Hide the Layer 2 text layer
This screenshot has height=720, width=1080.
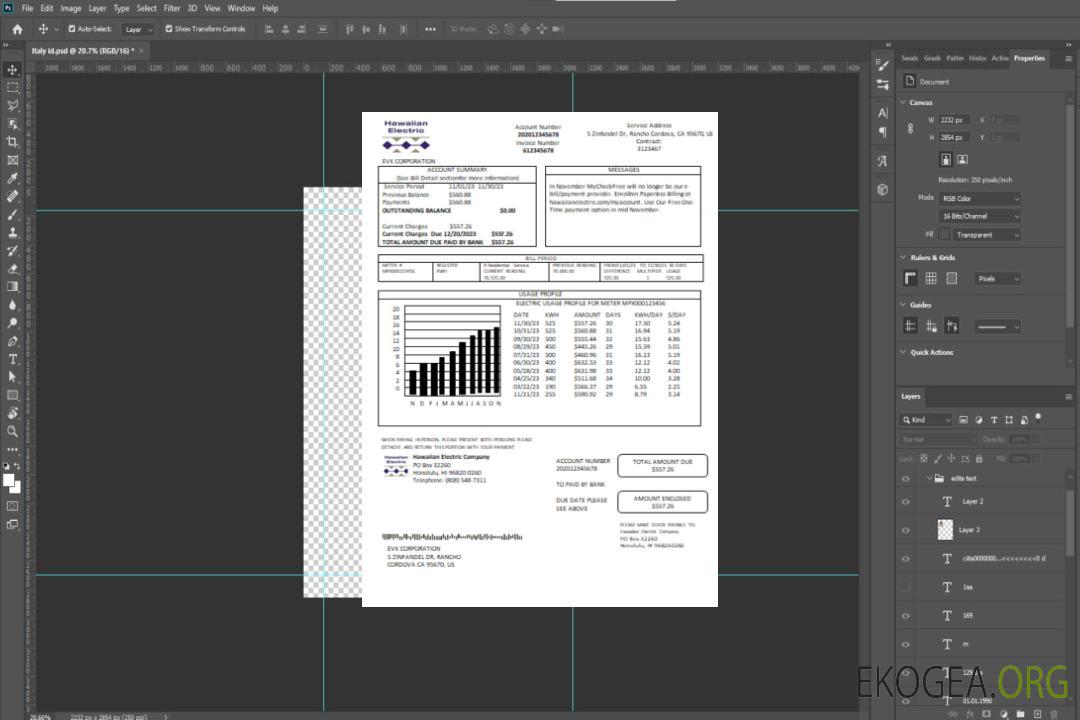coord(906,501)
